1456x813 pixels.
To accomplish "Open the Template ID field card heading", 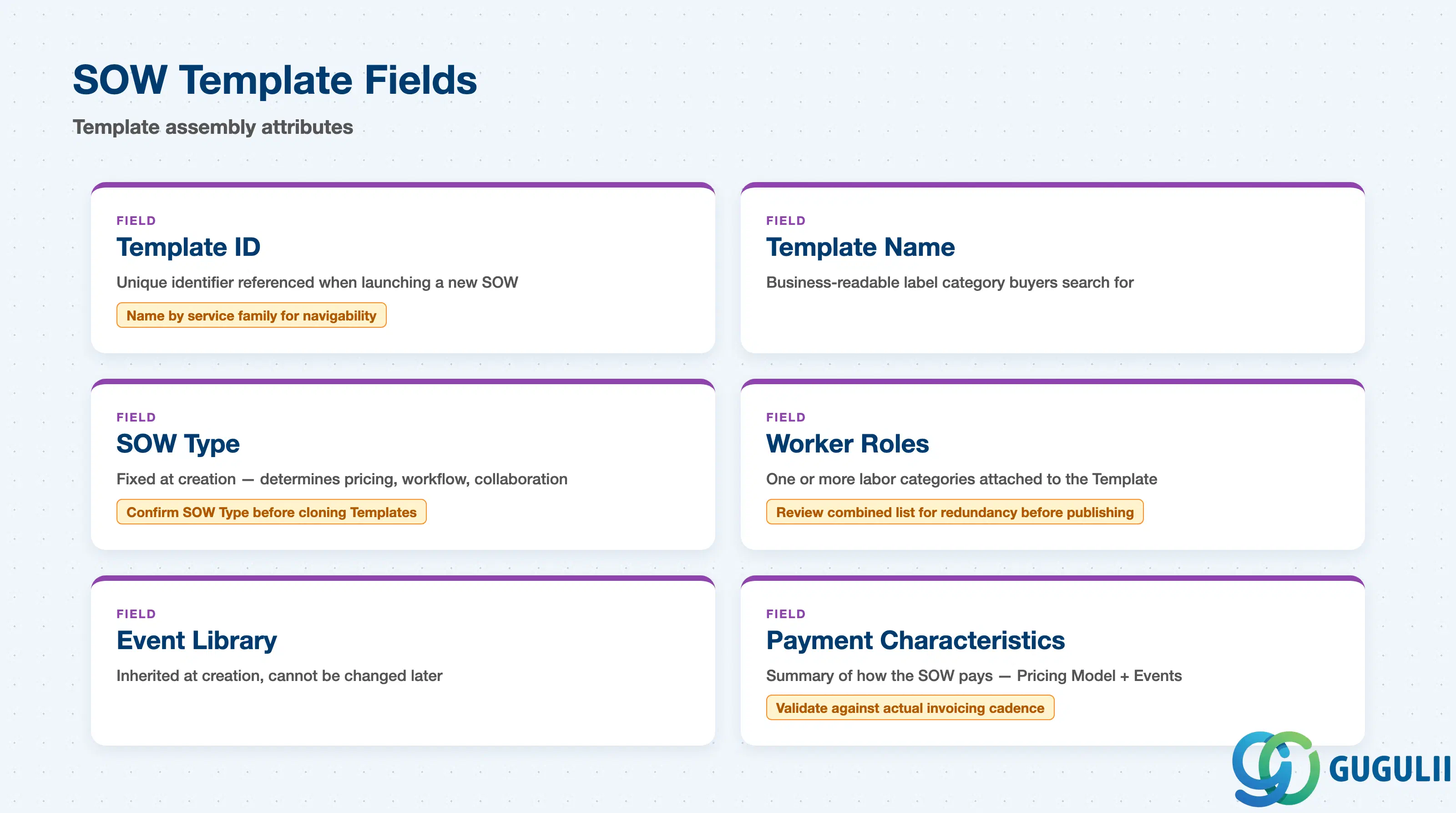I will coord(188,247).
